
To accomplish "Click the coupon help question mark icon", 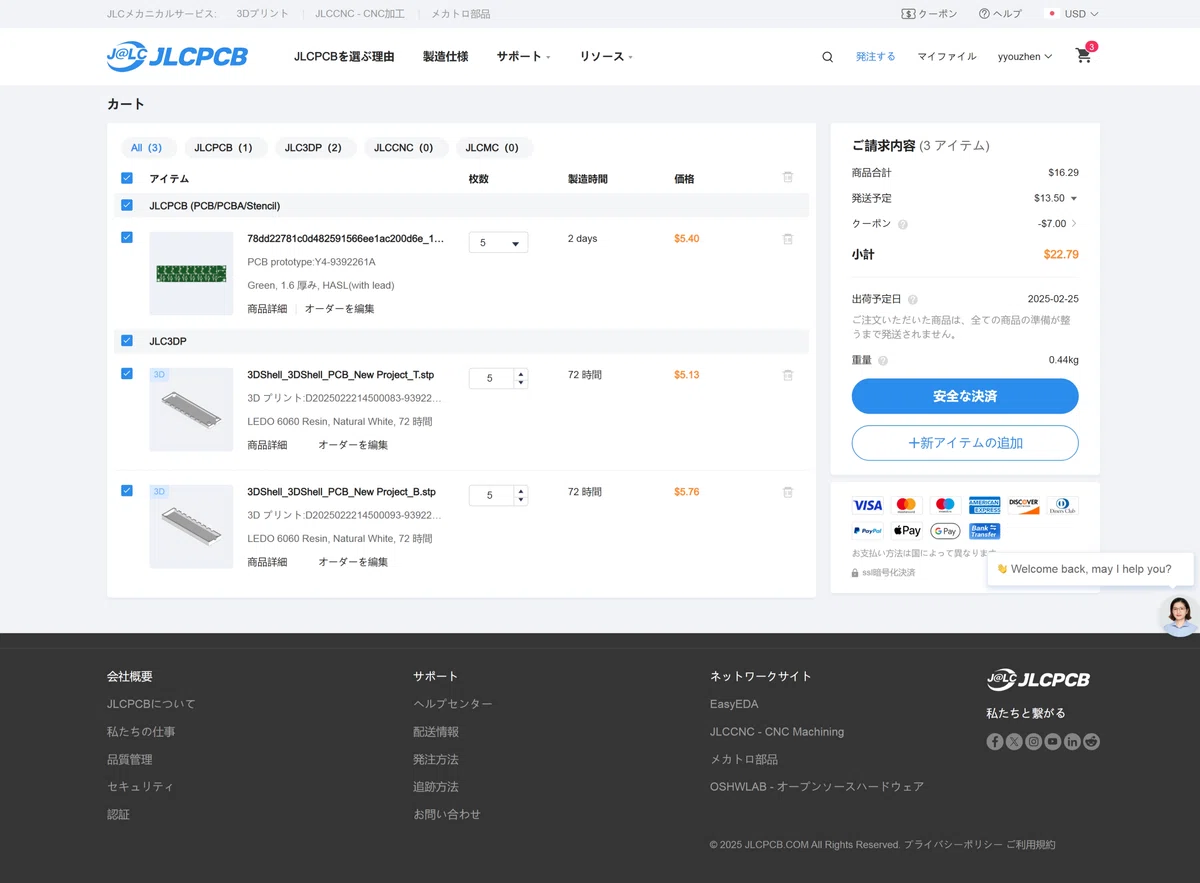I will tap(903, 225).
